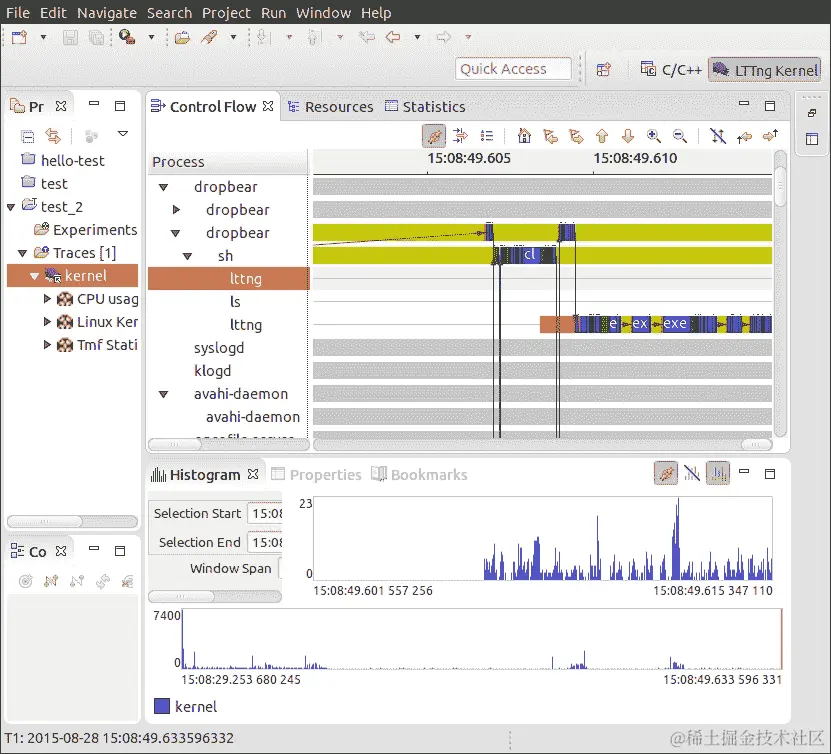Collapse the test_2 project node

coord(11,207)
